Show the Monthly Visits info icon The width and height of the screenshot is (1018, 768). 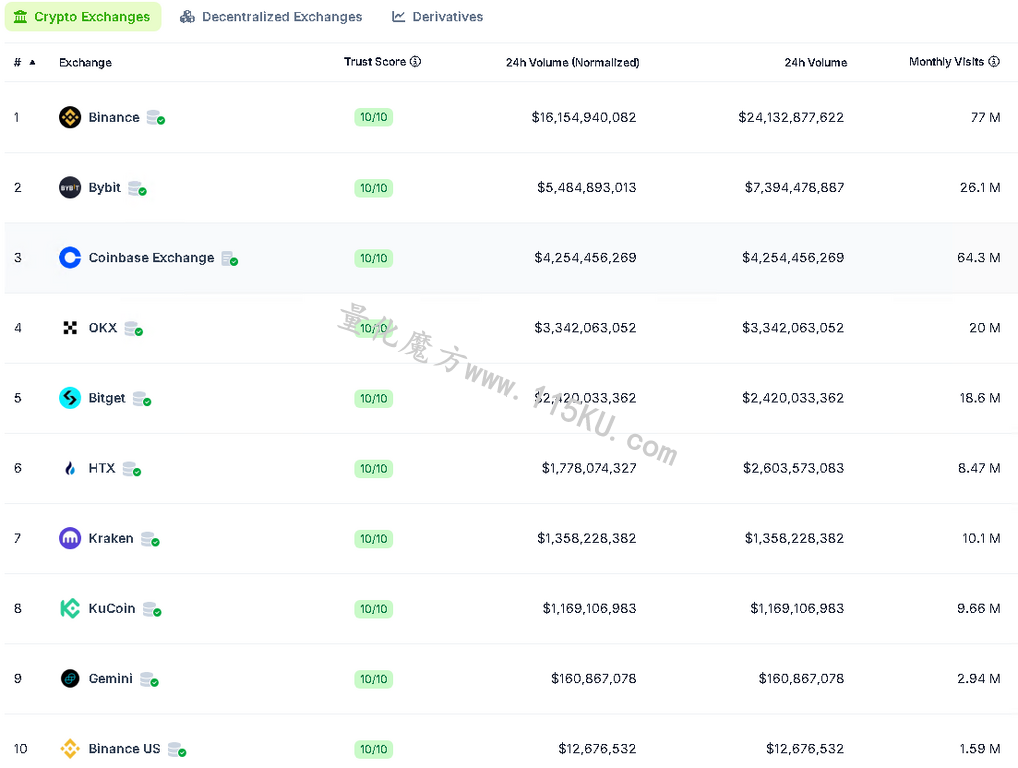tap(994, 62)
